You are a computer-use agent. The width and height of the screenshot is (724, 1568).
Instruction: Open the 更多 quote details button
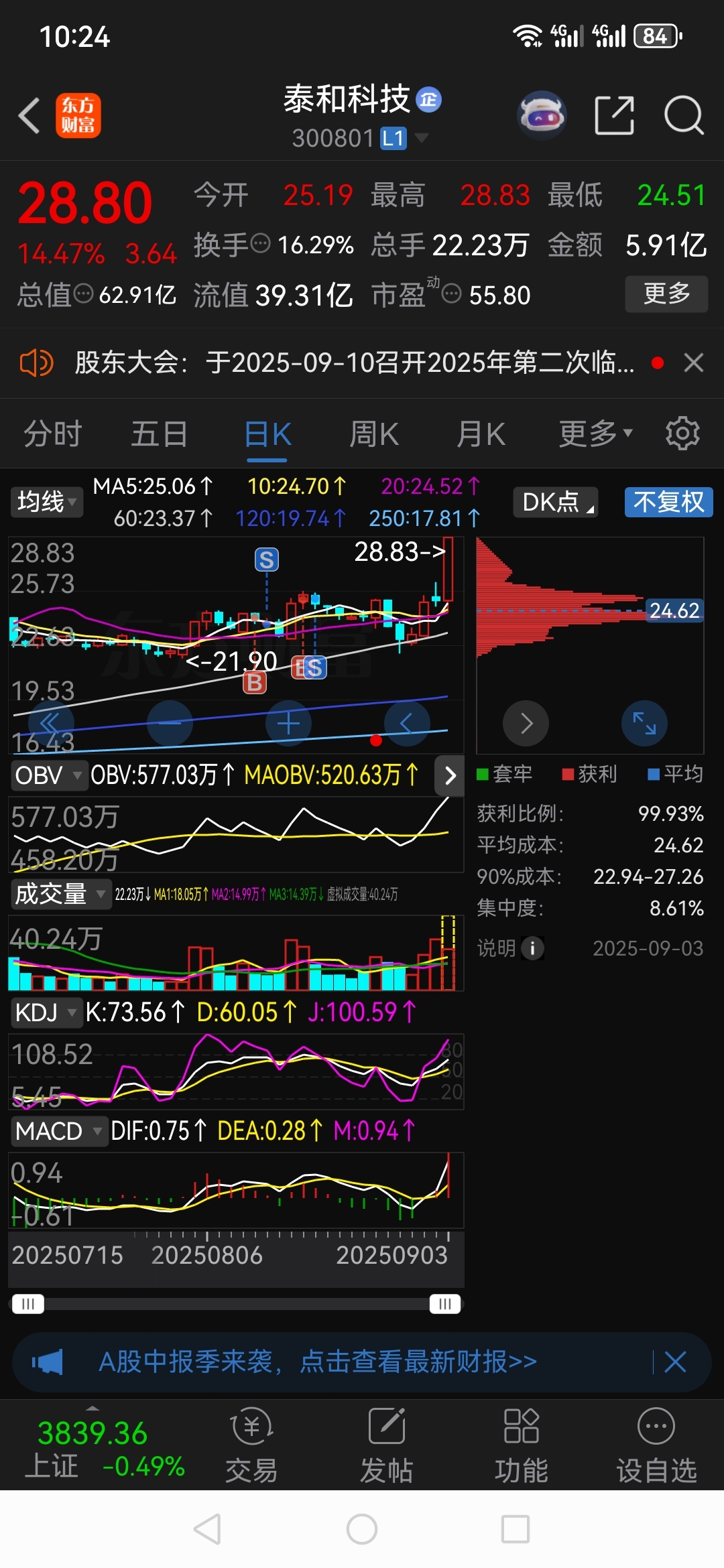[x=666, y=293]
